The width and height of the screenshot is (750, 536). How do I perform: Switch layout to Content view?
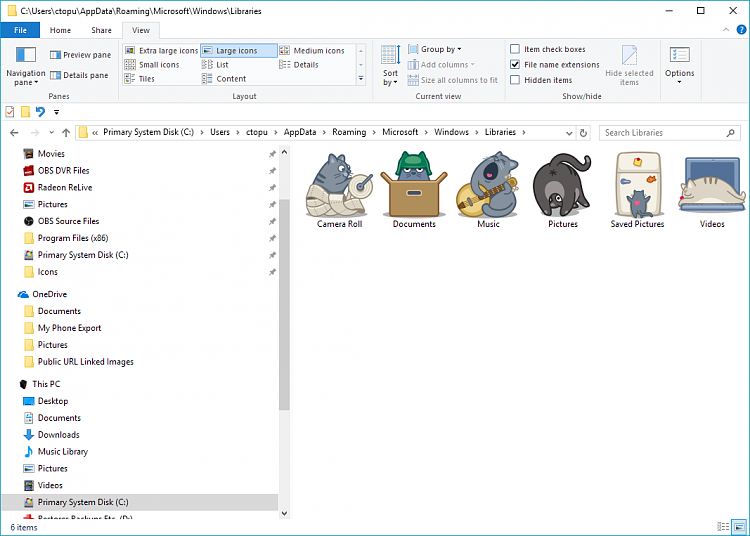pos(224,79)
